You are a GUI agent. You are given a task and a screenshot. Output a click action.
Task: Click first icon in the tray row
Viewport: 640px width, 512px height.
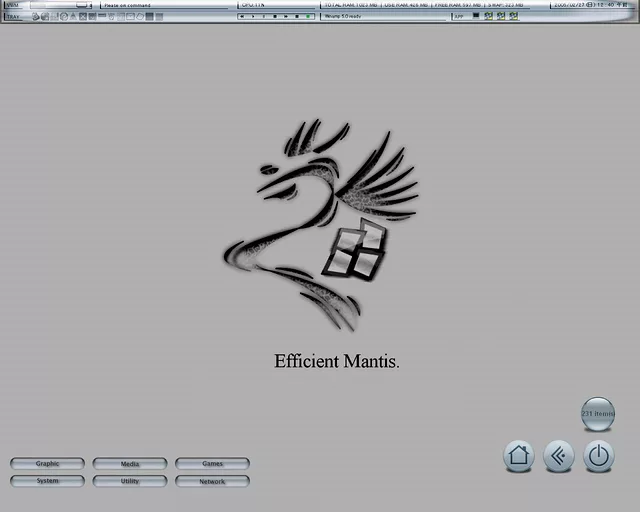pos(34,17)
